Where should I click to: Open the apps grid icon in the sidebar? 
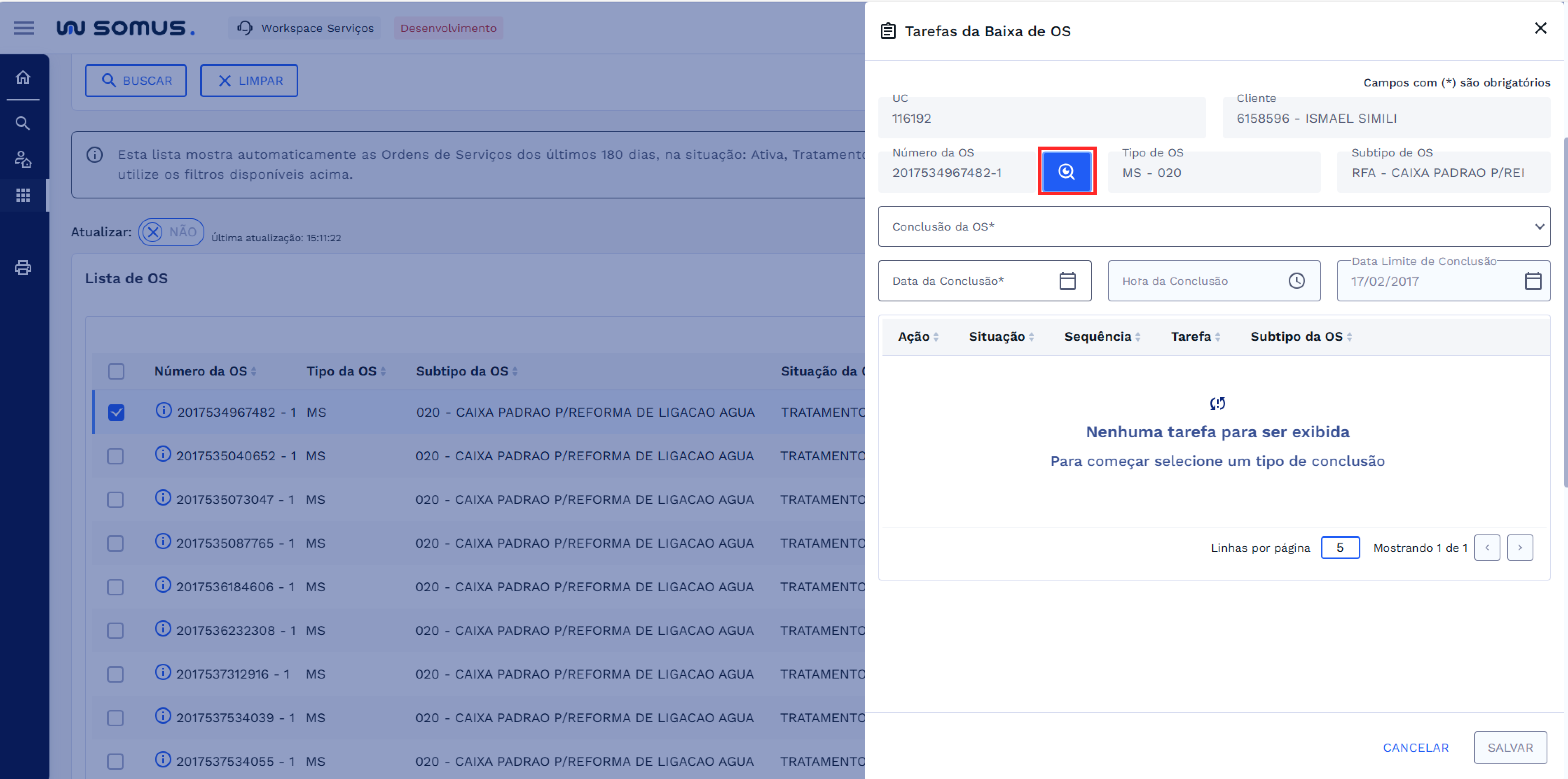point(23,195)
